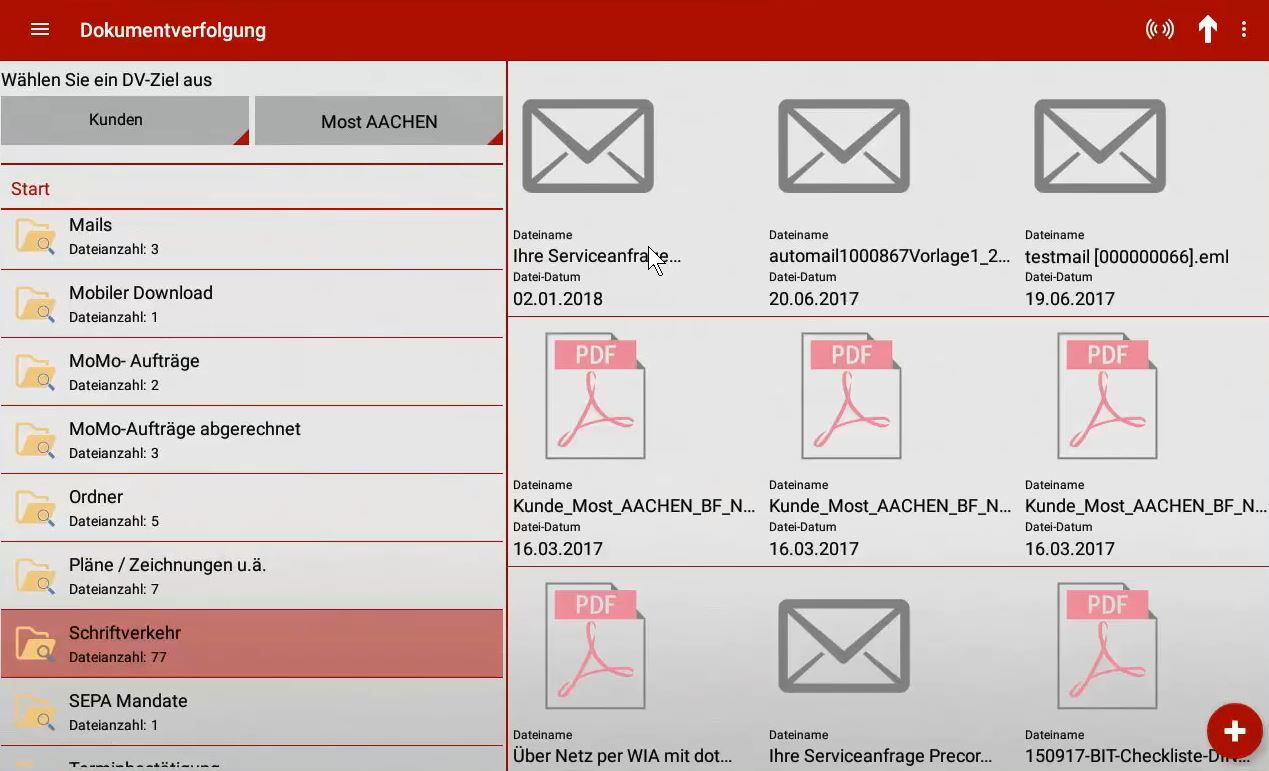This screenshot has height=771, width=1269.
Task: Click 'Dateianzahl: 7' under Pläne / Zeichnungen
Action: 114,589
